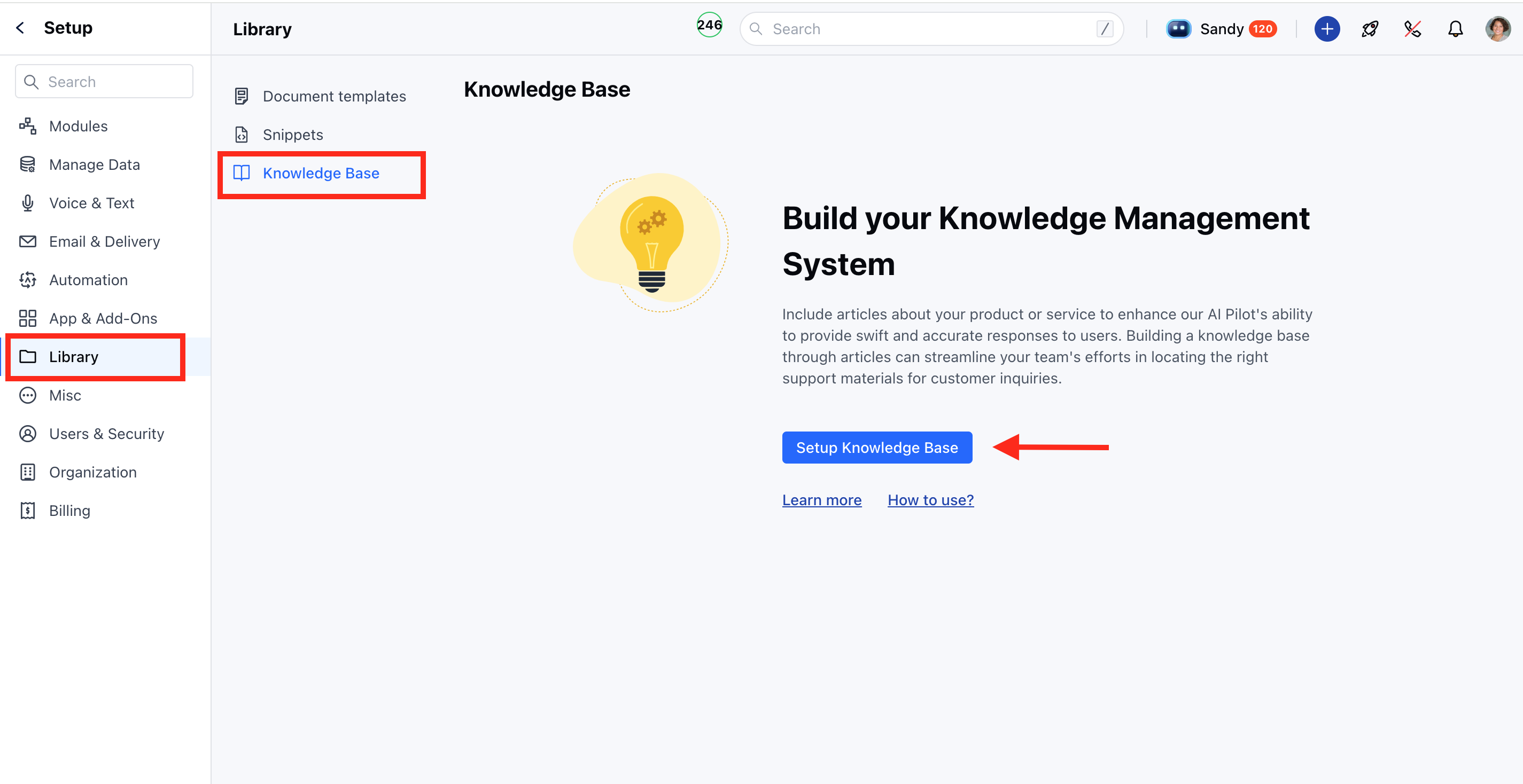
Task: Click Setup Knowledge Base button
Action: point(877,447)
